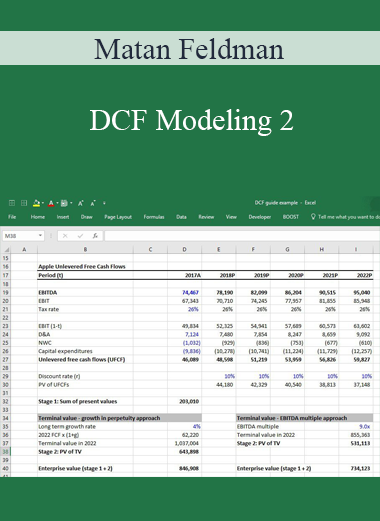380x521 pixels.
Task: Open the Developer ribbon tab
Action: coord(260,217)
